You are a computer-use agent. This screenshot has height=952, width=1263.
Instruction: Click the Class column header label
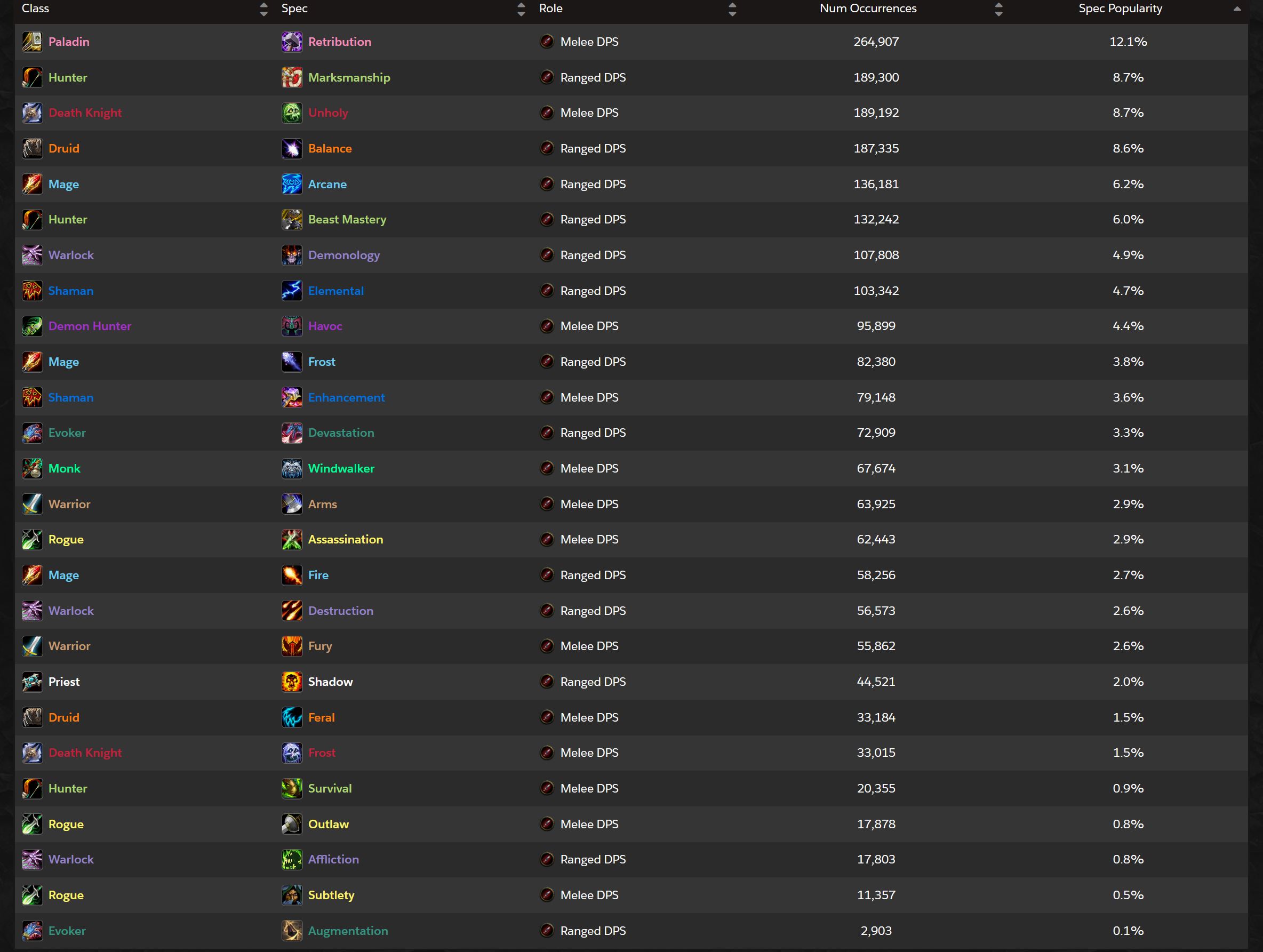point(35,8)
